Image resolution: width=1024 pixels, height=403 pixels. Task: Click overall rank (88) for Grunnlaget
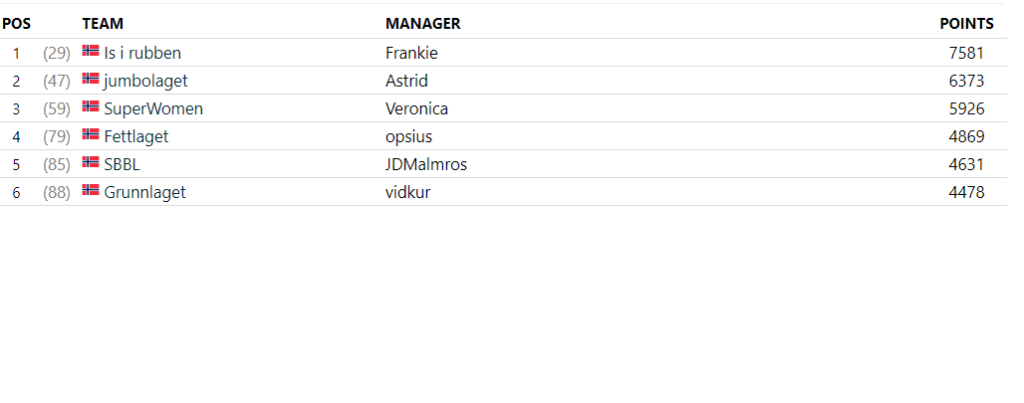tap(57, 192)
